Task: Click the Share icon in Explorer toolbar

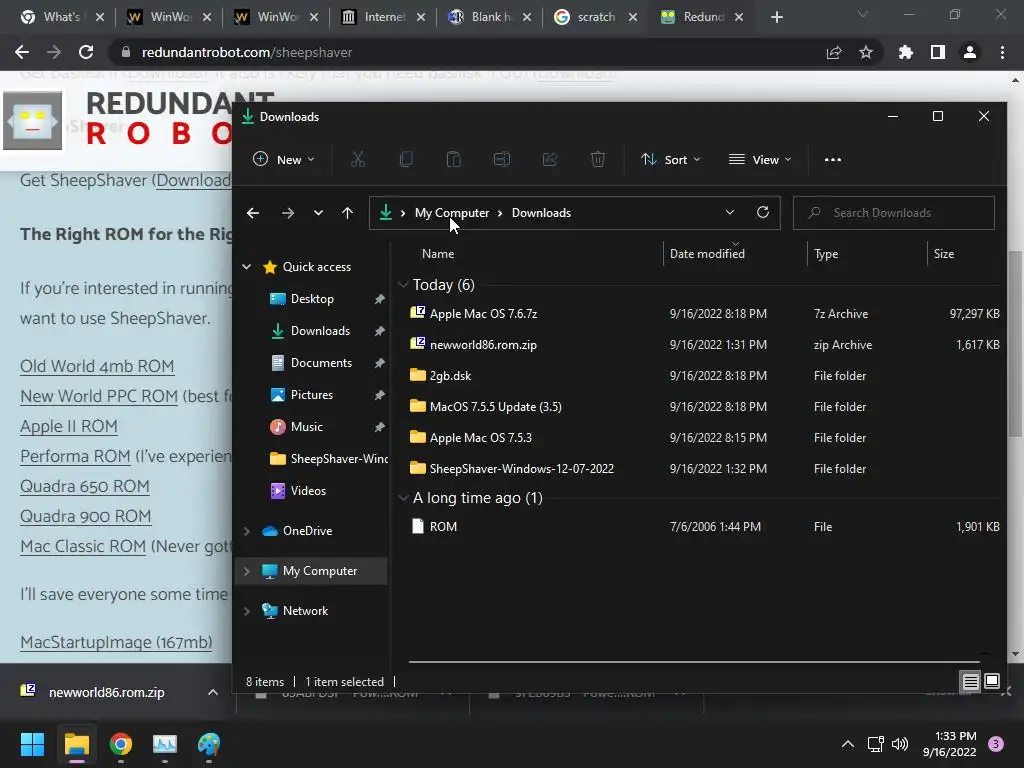Action: pos(550,159)
